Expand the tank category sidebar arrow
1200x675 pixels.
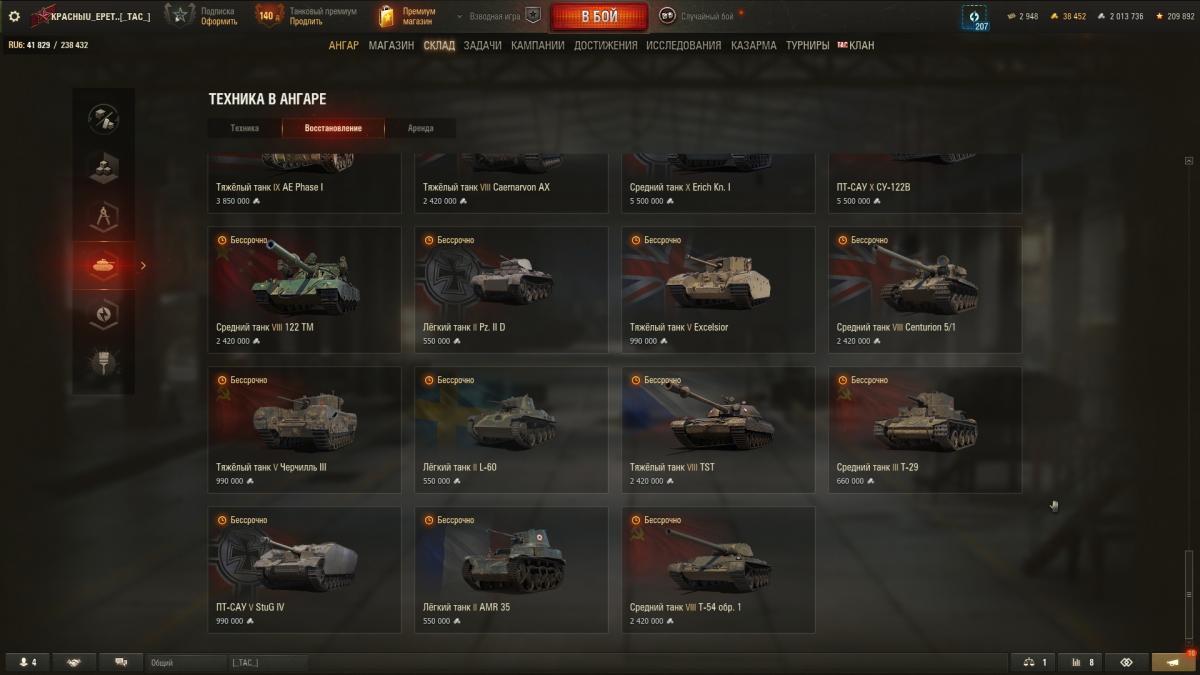tap(143, 265)
